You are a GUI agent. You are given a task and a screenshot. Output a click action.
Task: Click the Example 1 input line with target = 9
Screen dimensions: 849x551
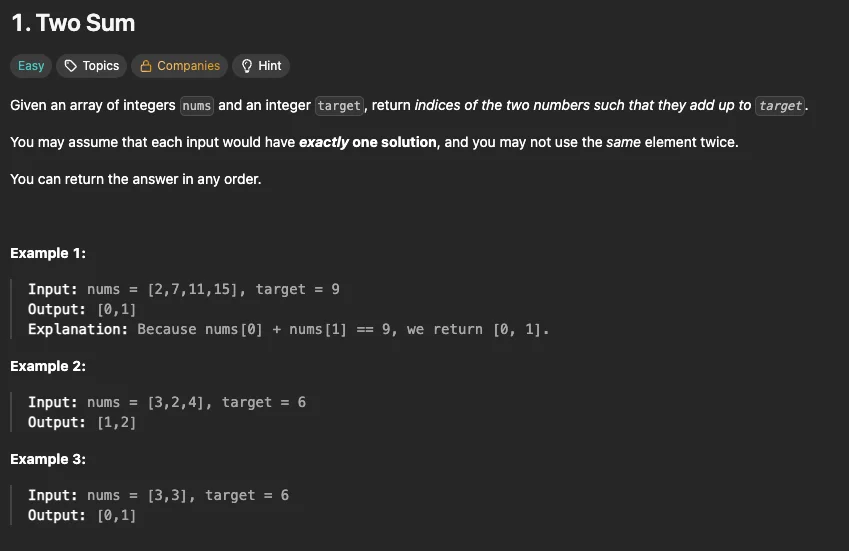(x=184, y=289)
